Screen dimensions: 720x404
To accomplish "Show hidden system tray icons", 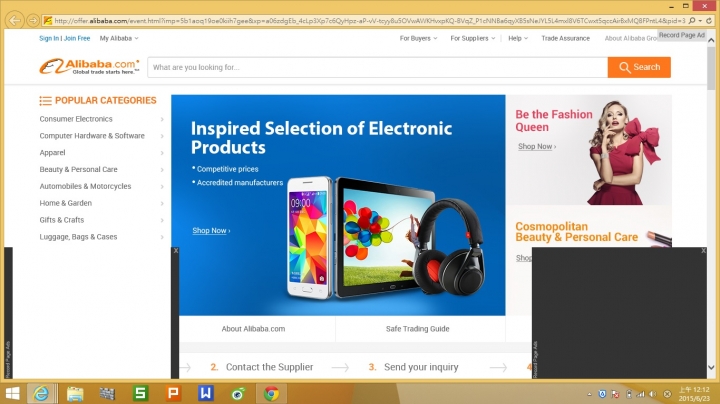I will 589,394.
